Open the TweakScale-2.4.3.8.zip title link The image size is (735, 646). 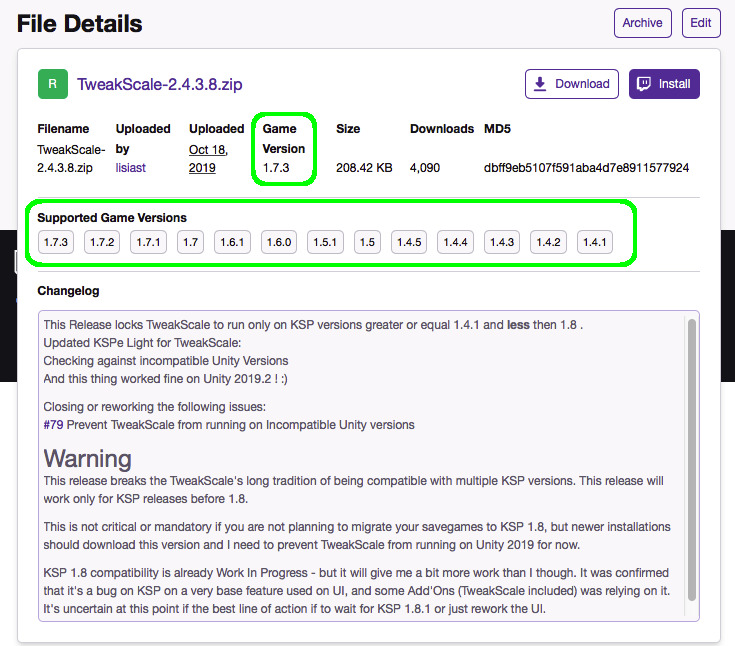(x=159, y=84)
